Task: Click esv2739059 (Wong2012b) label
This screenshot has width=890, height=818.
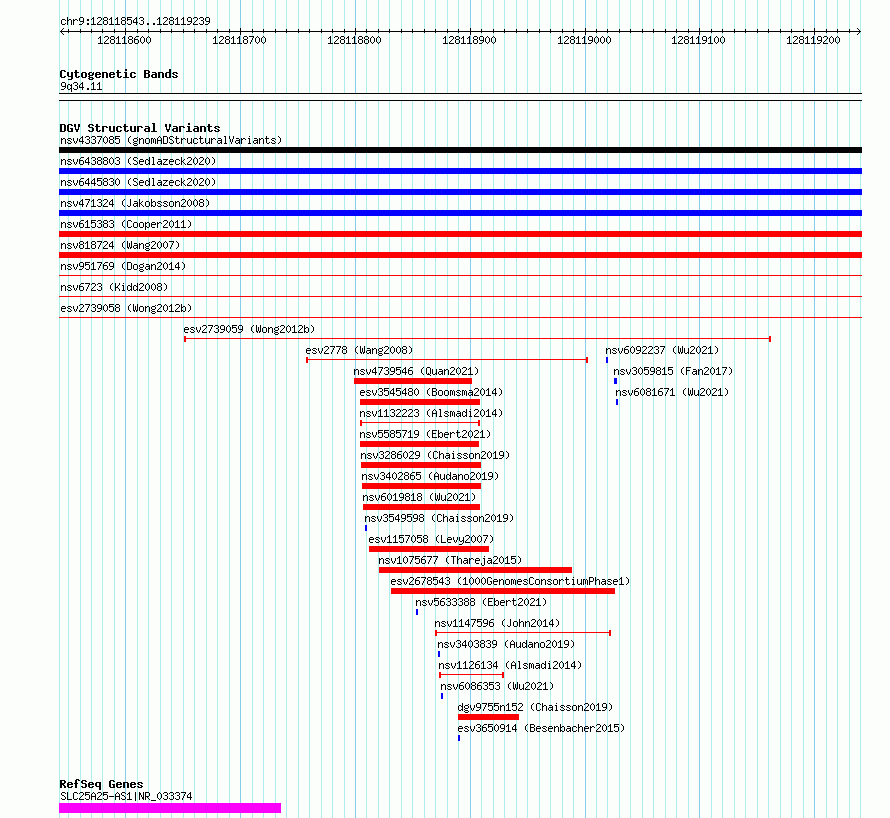Action: pyautogui.click(x=249, y=329)
